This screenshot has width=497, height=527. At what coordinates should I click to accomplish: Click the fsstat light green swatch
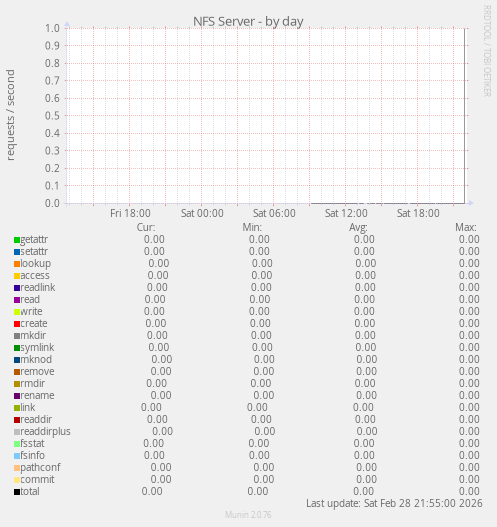17,444
